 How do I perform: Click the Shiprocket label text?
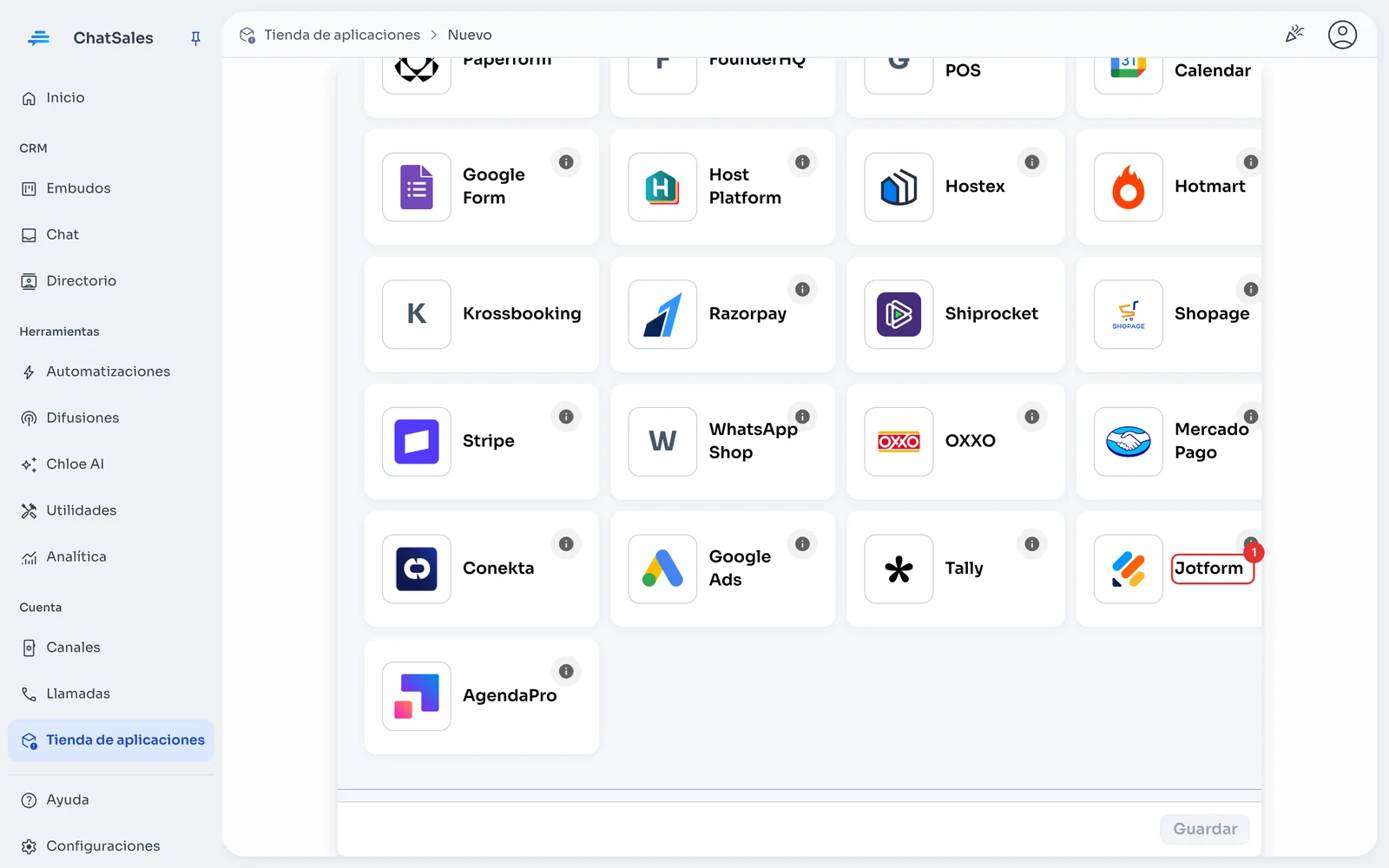991,314
